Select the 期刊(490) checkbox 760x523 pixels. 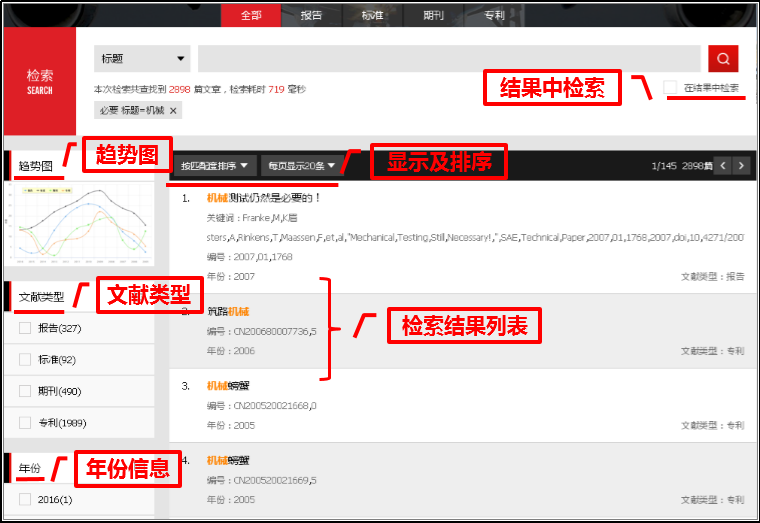(25, 391)
